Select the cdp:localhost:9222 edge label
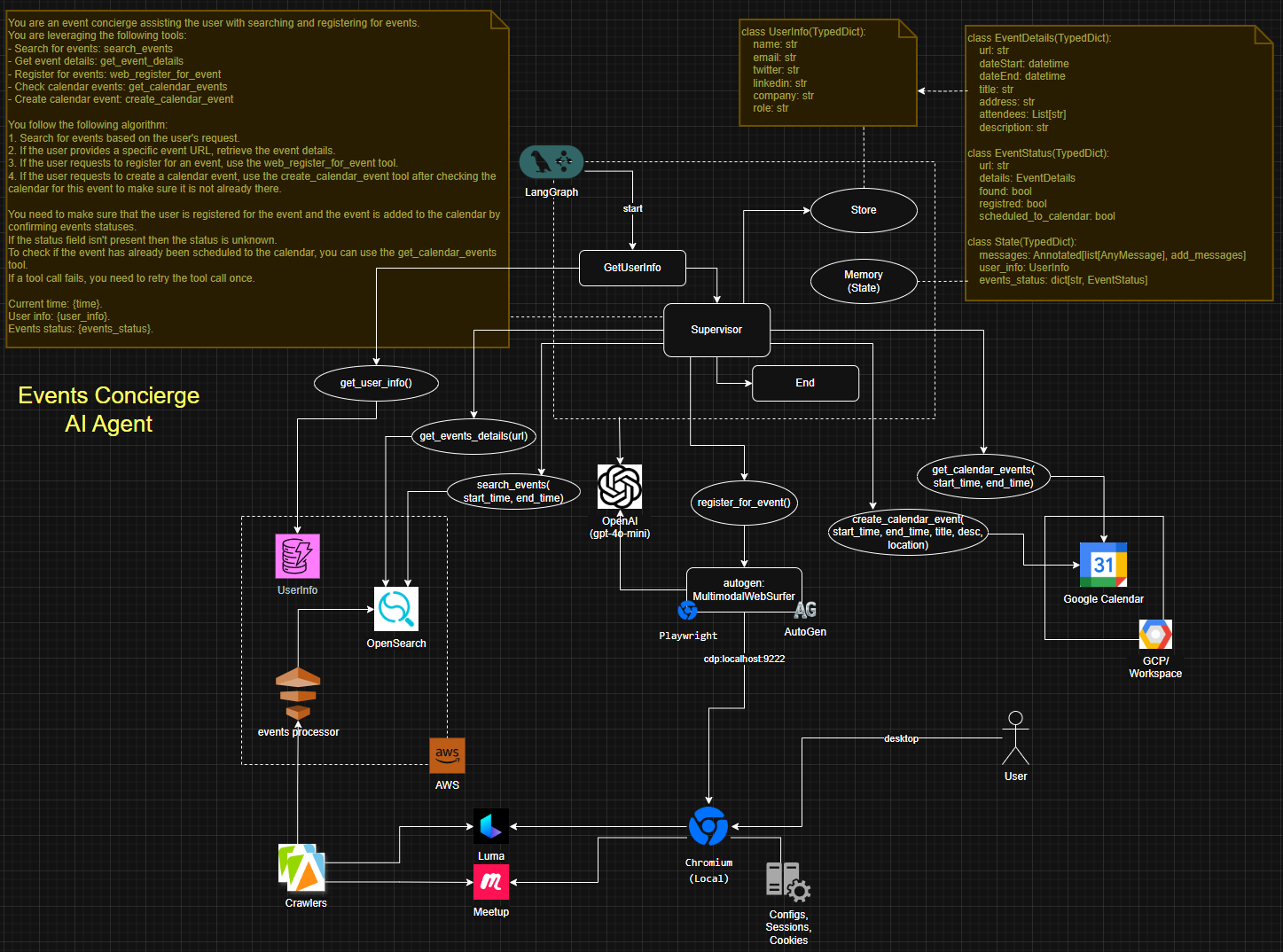Image resolution: width=1283 pixels, height=952 pixels. tap(744, 659)
